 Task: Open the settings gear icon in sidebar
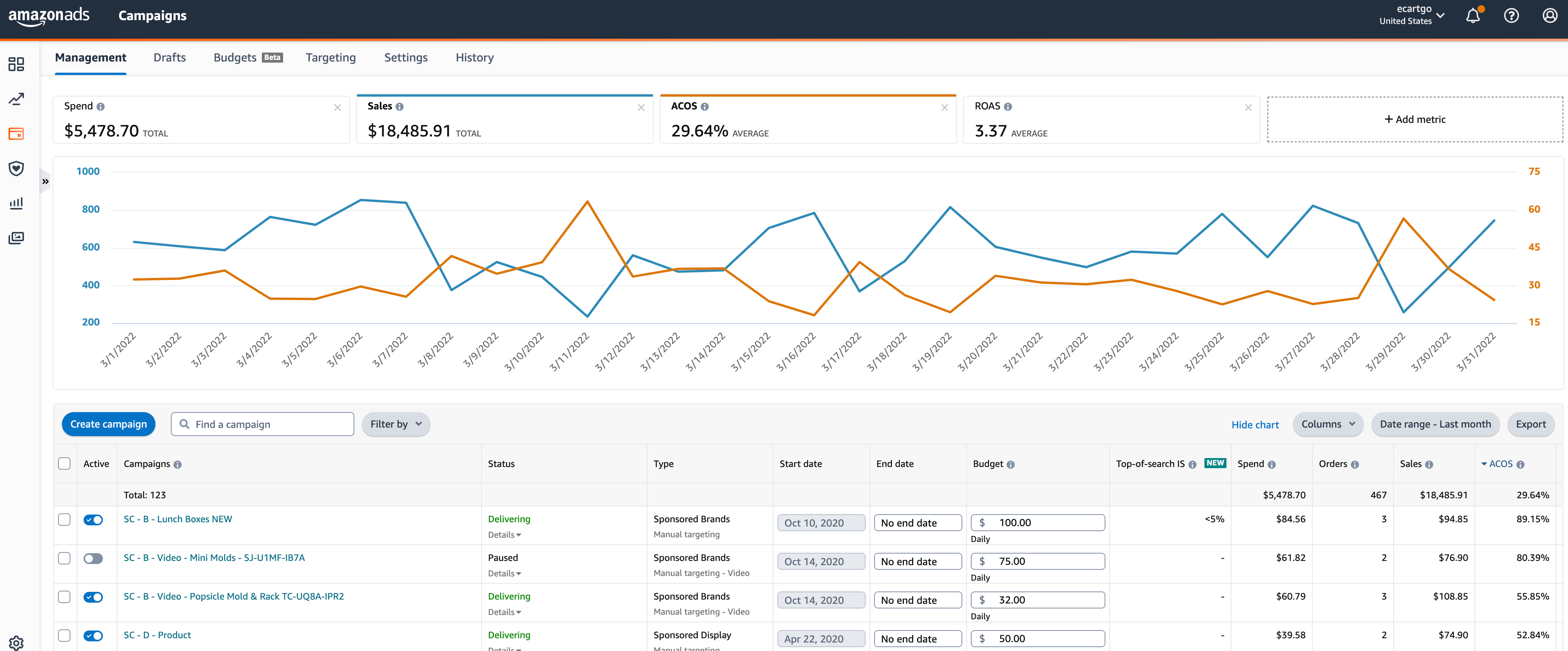16,642
